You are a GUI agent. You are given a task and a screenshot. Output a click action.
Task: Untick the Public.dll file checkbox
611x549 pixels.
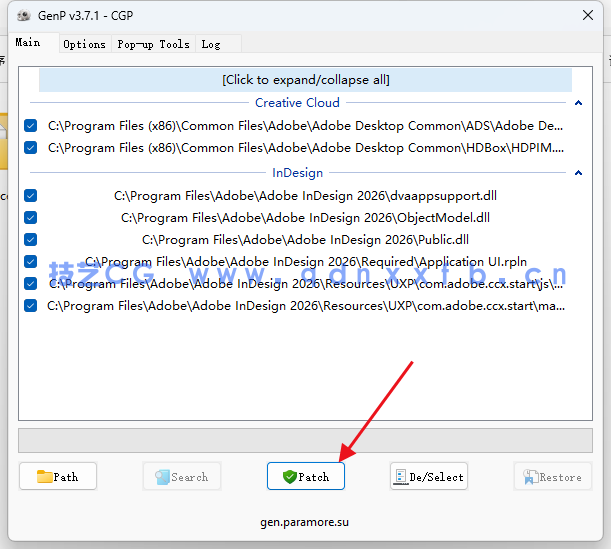coord(31,240)
